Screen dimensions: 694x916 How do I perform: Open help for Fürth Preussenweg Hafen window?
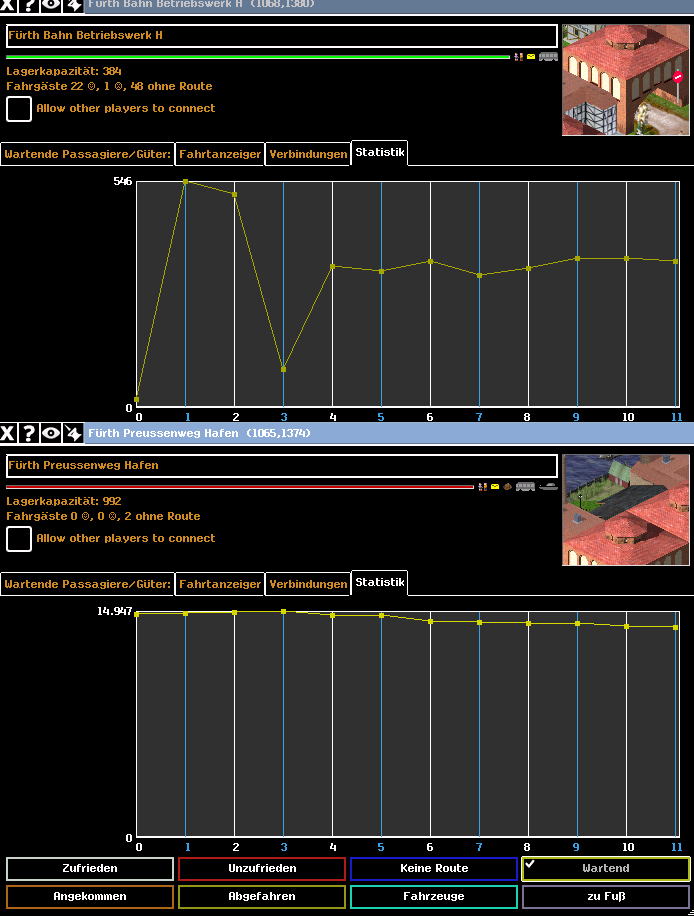click(29, 433)
